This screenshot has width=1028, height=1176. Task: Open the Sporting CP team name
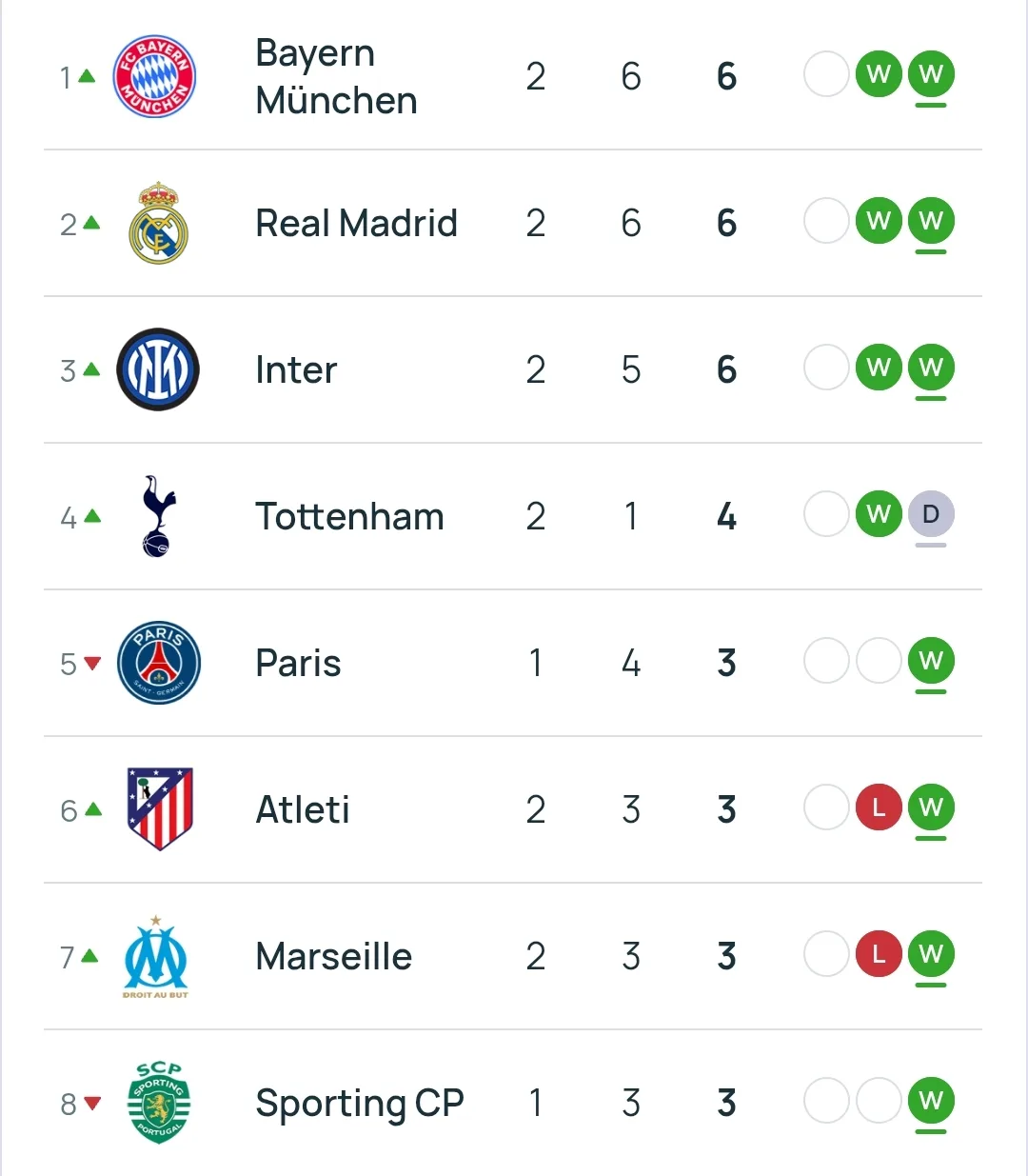pyautogui.click(x=359, y=1103)
